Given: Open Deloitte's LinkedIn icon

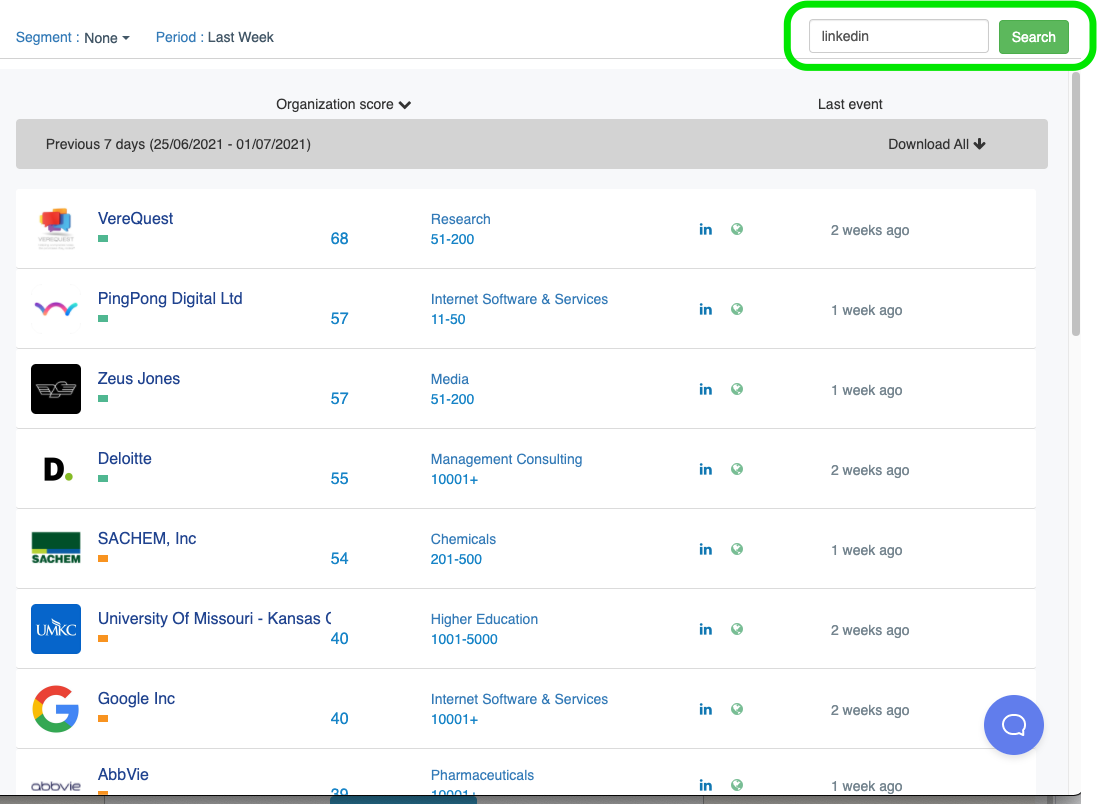Looking at the screenshot, I should [x=705, y=470].
